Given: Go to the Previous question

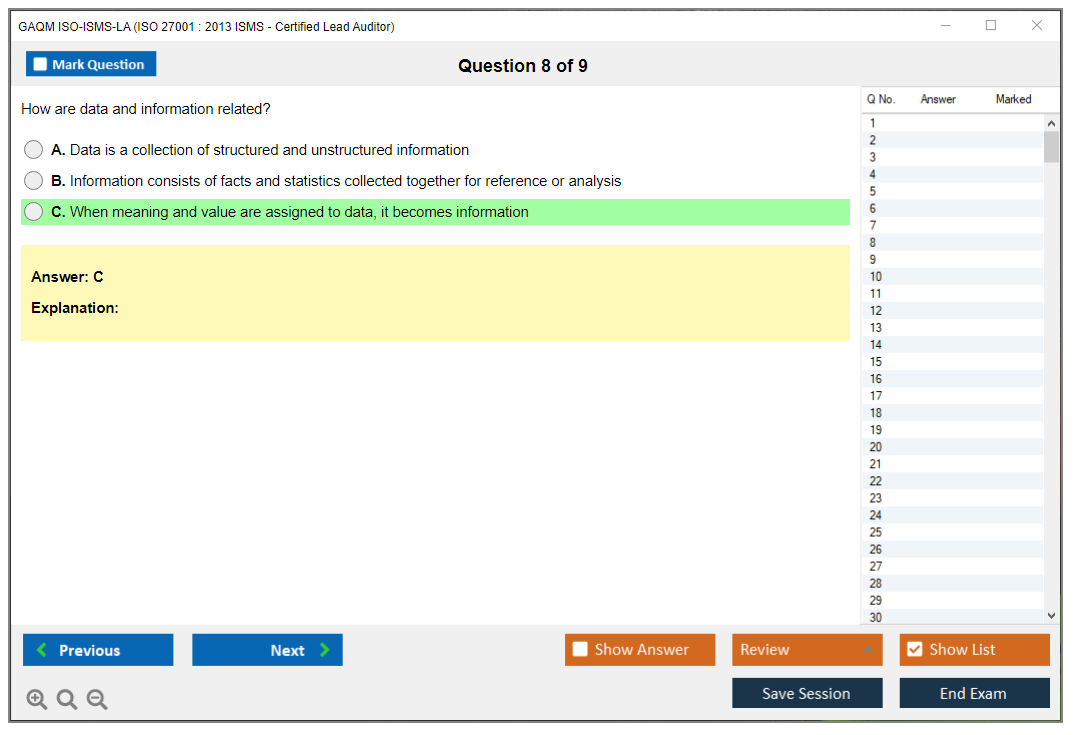Looking at the screenshot, I should [98, 650].
